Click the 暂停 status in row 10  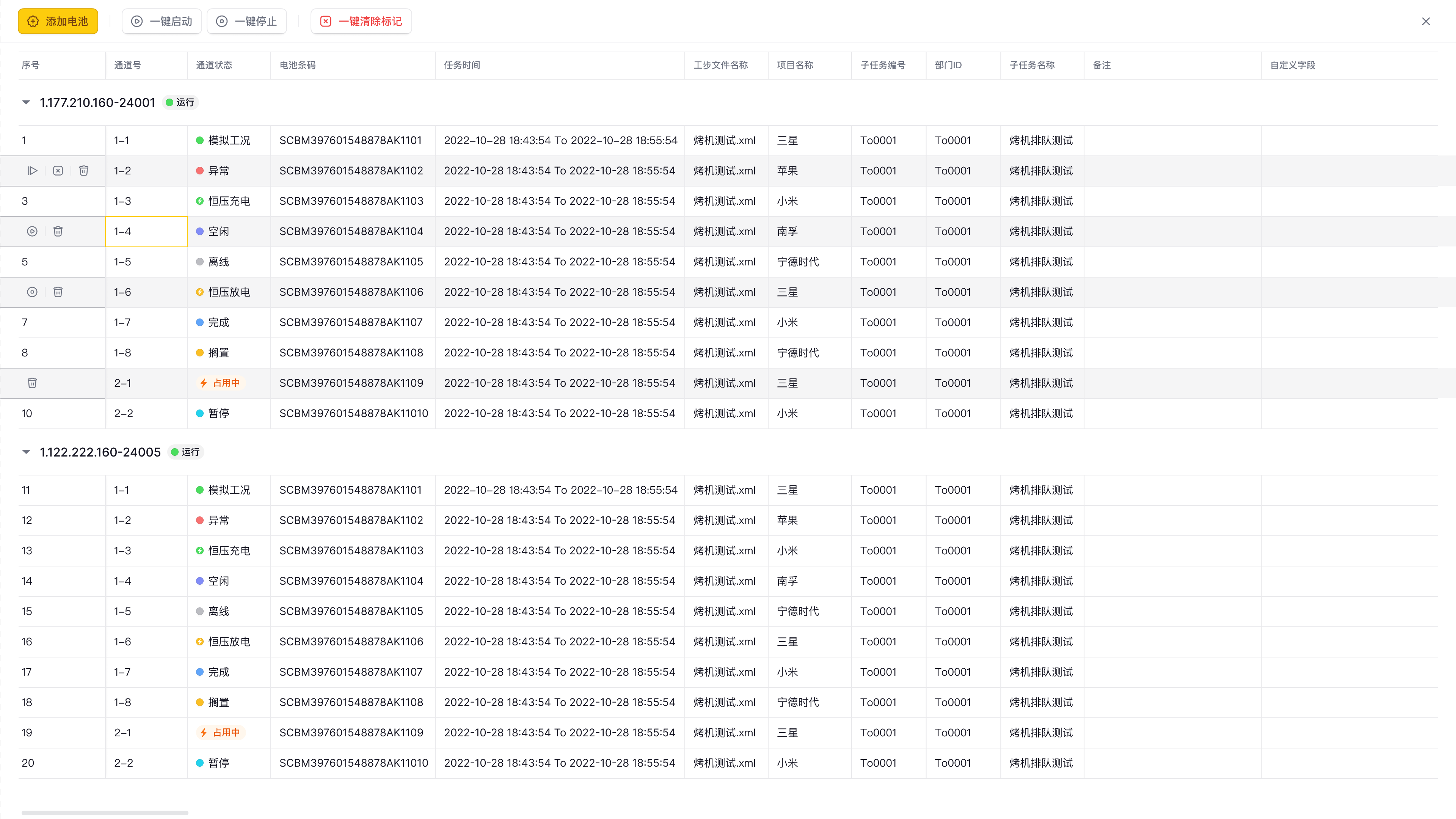(x=212, y=413)
